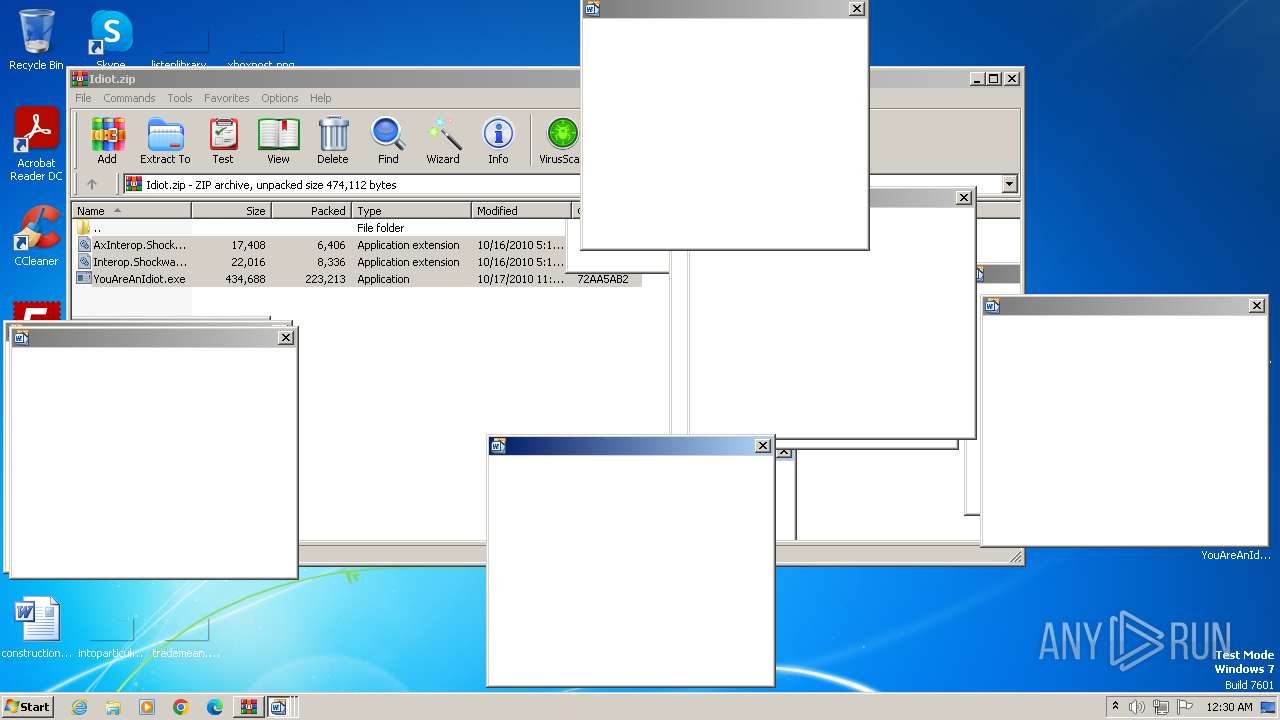
Task: Close the blank popup at the left edge
Action: (x=286, y=338)
